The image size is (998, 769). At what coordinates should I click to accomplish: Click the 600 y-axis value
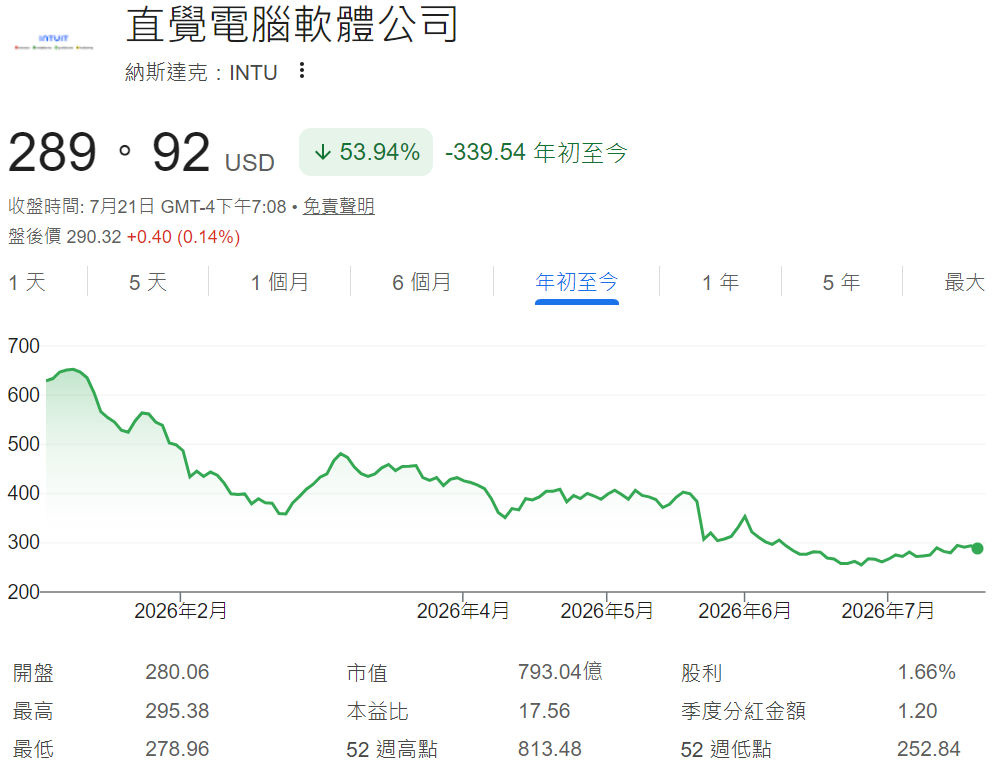pos(24,395)
